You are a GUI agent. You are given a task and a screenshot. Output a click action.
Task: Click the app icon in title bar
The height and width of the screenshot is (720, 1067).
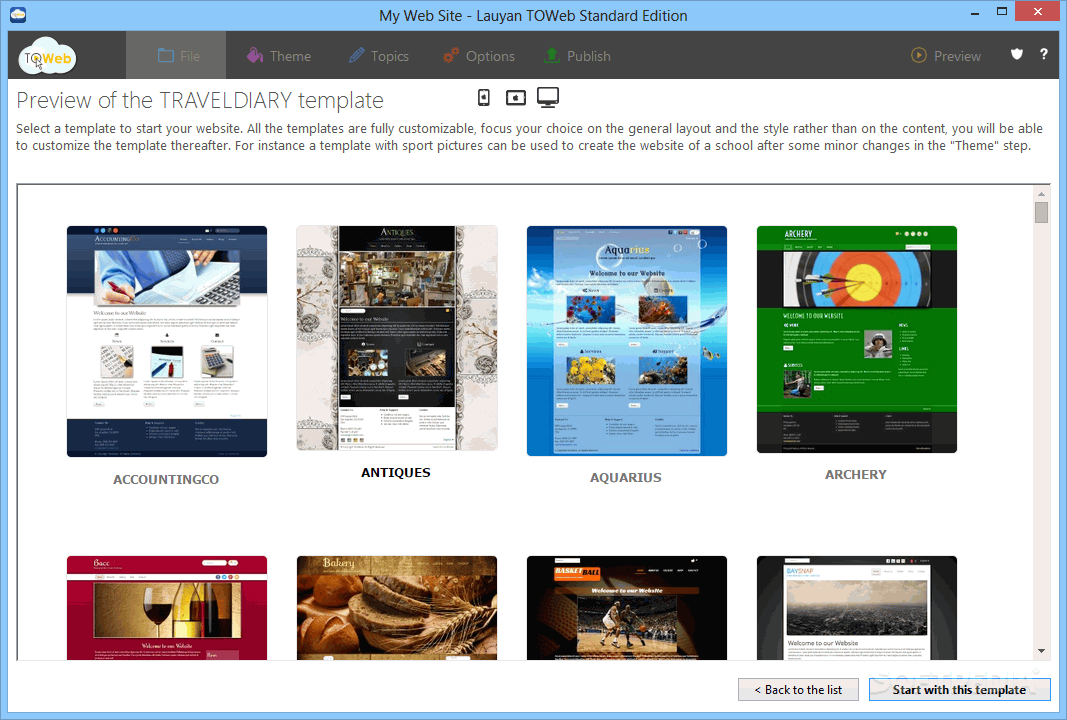[x=18, y=14]
